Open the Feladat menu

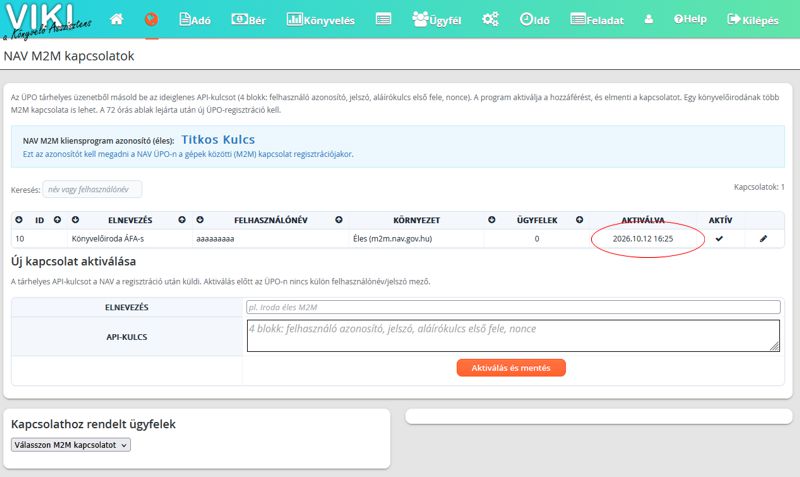pyautogui.click(x=597, y=20)
